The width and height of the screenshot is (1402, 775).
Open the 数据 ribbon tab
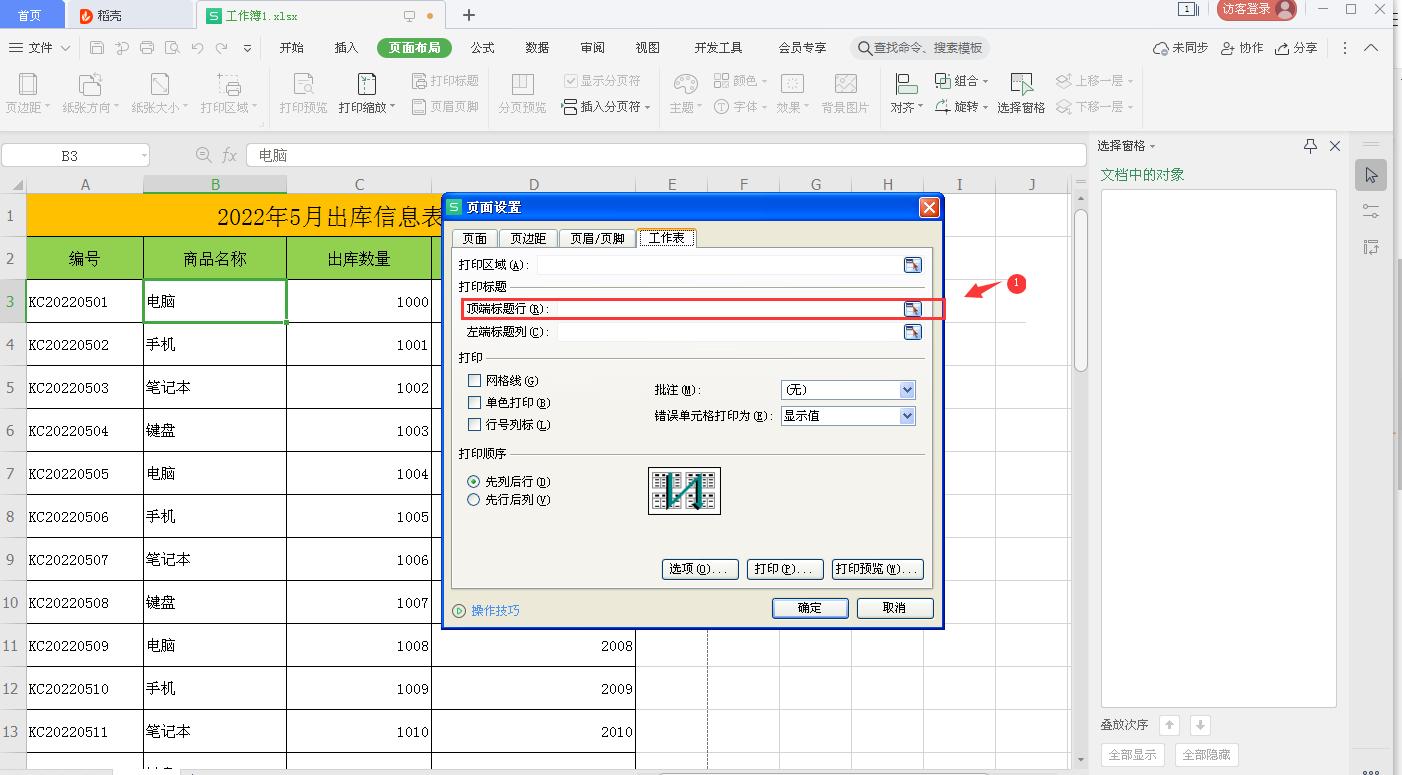coord(536,47)
